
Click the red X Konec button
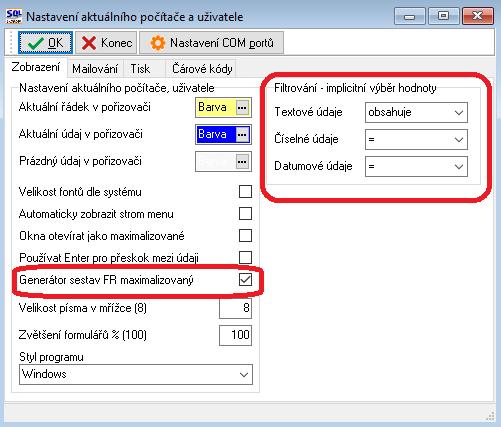pos(106,43)
